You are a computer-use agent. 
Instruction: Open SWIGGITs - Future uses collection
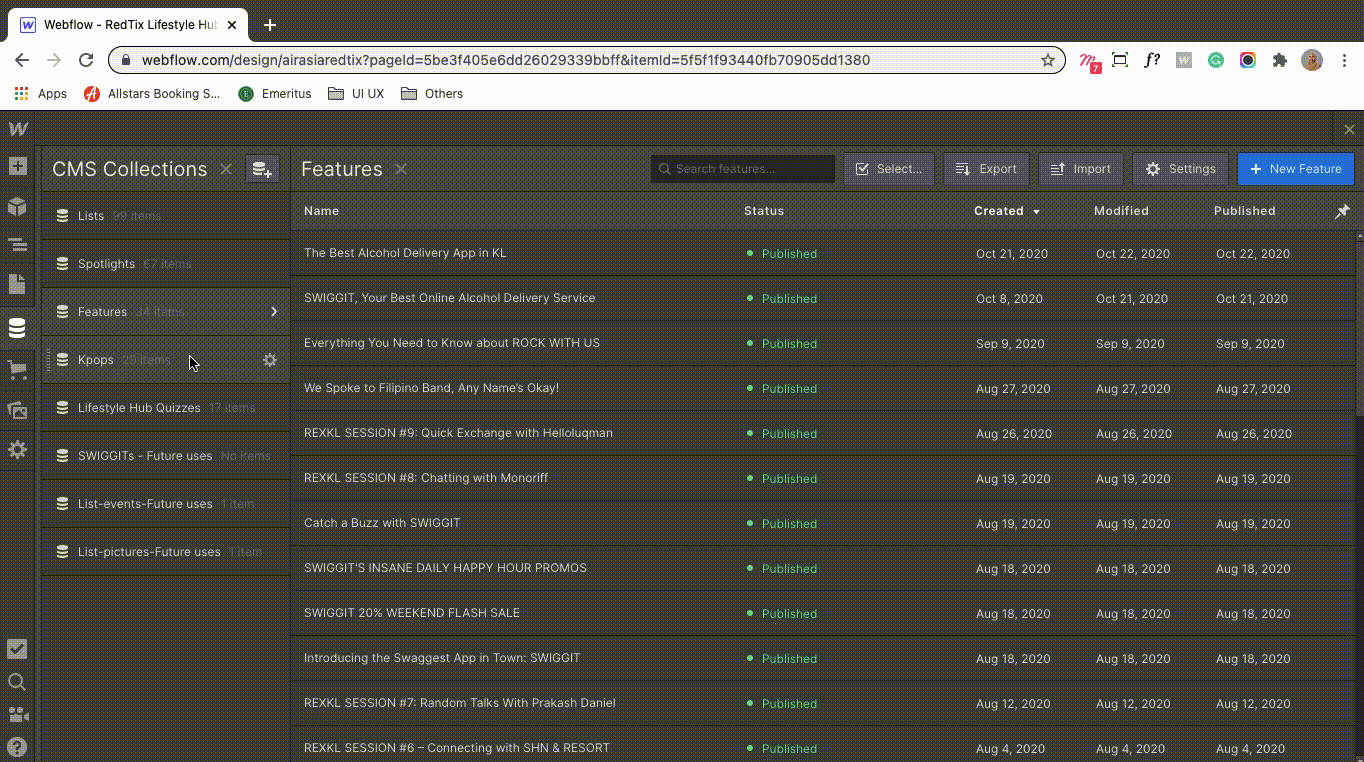[166, 456]
